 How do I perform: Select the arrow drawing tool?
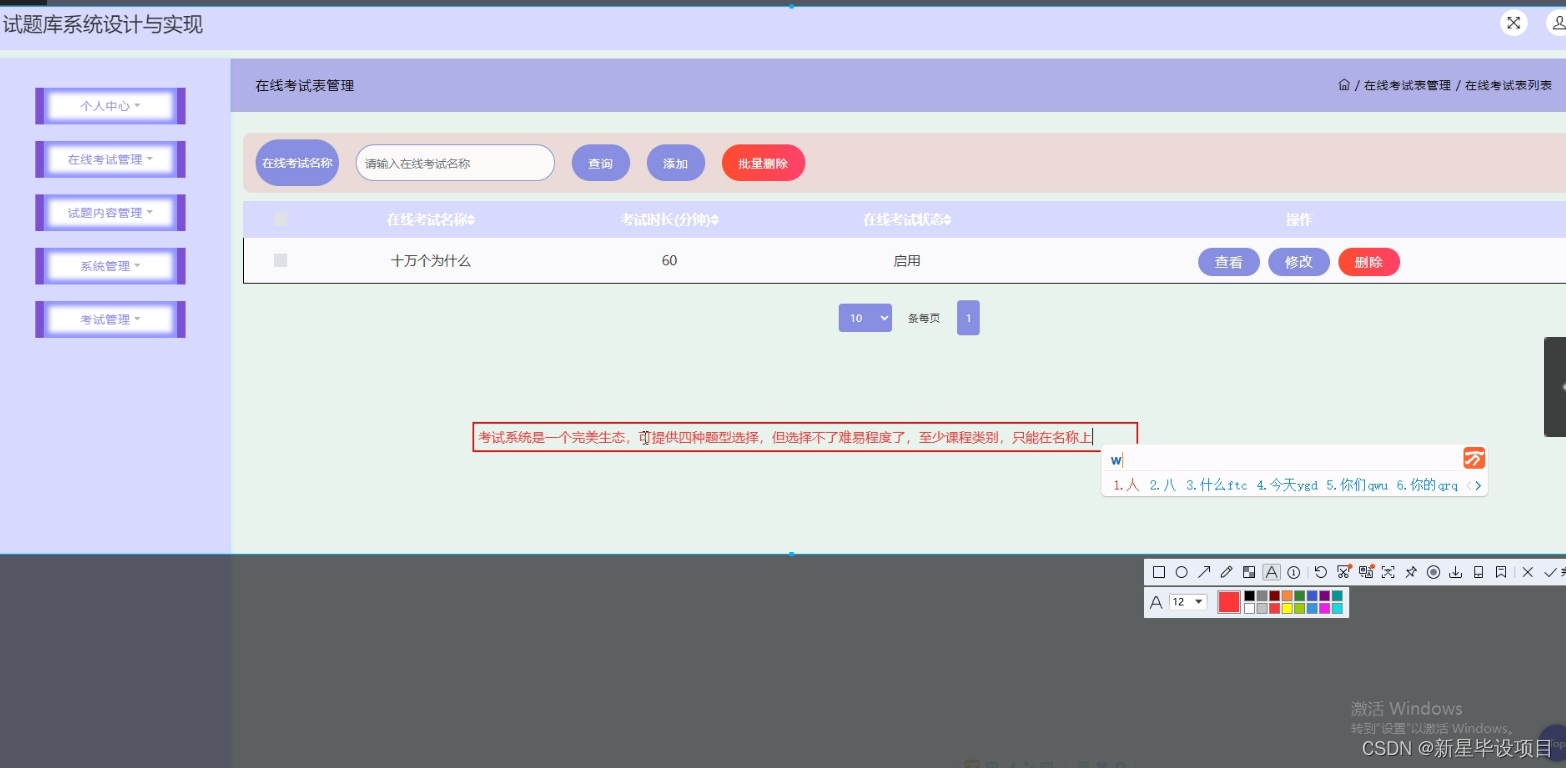(1204, 572)
